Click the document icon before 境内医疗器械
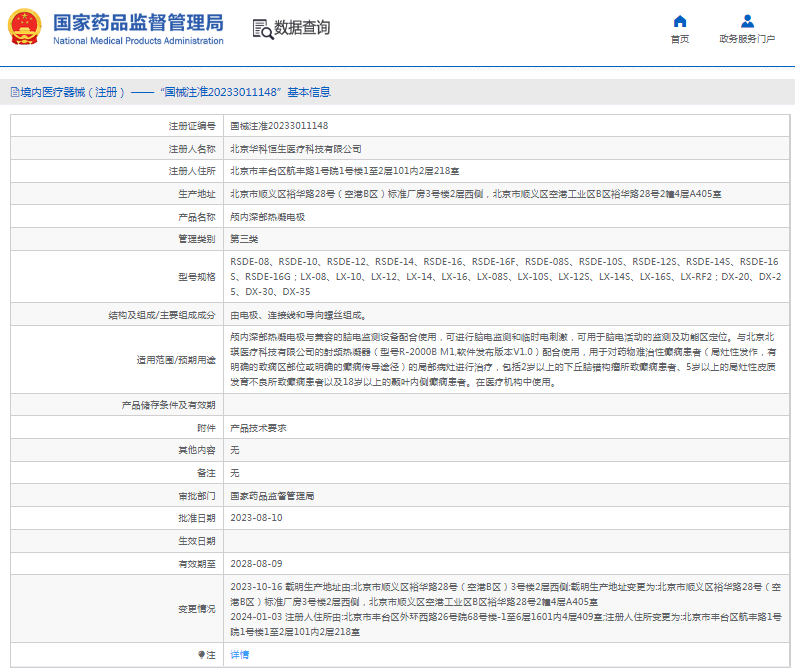Viewport: 795px width, 672px height. coord(15,92)
